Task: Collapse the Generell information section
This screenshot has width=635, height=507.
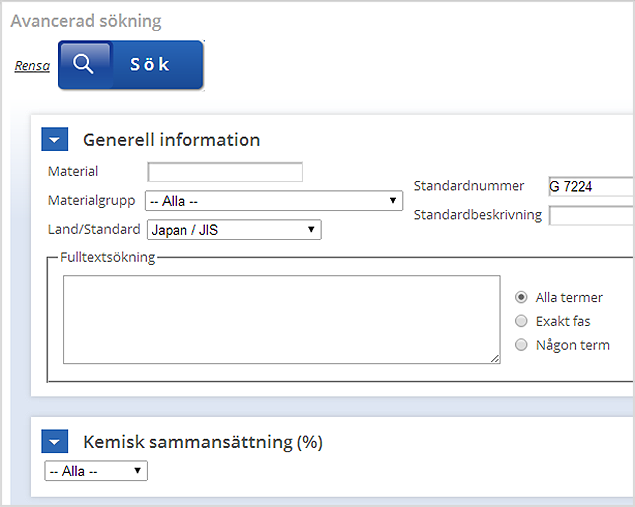Action: coord(55,139)
